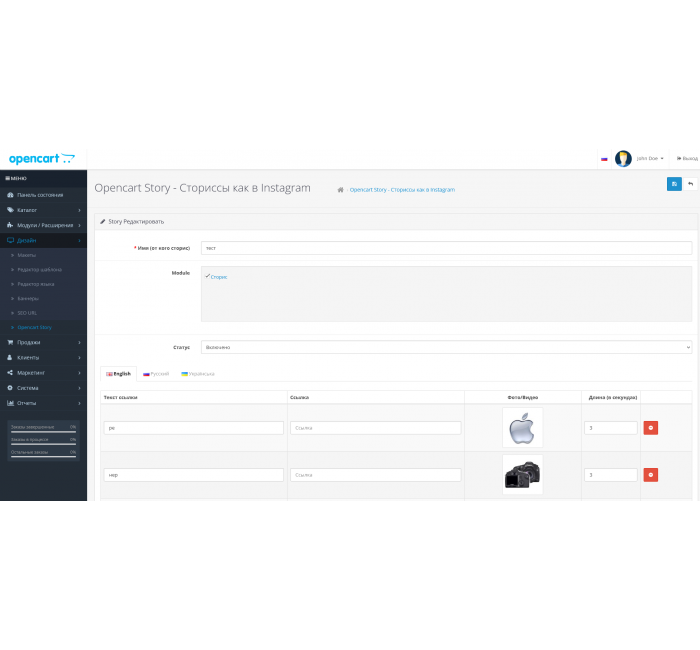This screenshot has width=700, height=650.
Task: Open SEO URL submenu item
Action: tap(27, 313)
